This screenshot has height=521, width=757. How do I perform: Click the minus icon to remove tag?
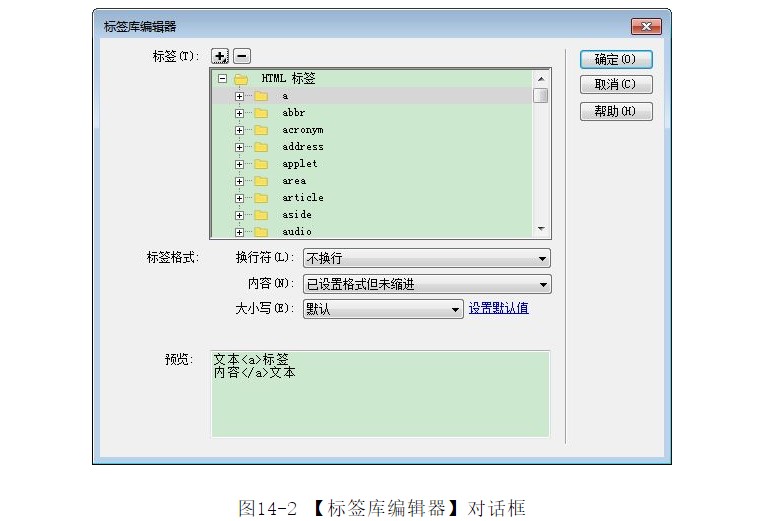242,57
